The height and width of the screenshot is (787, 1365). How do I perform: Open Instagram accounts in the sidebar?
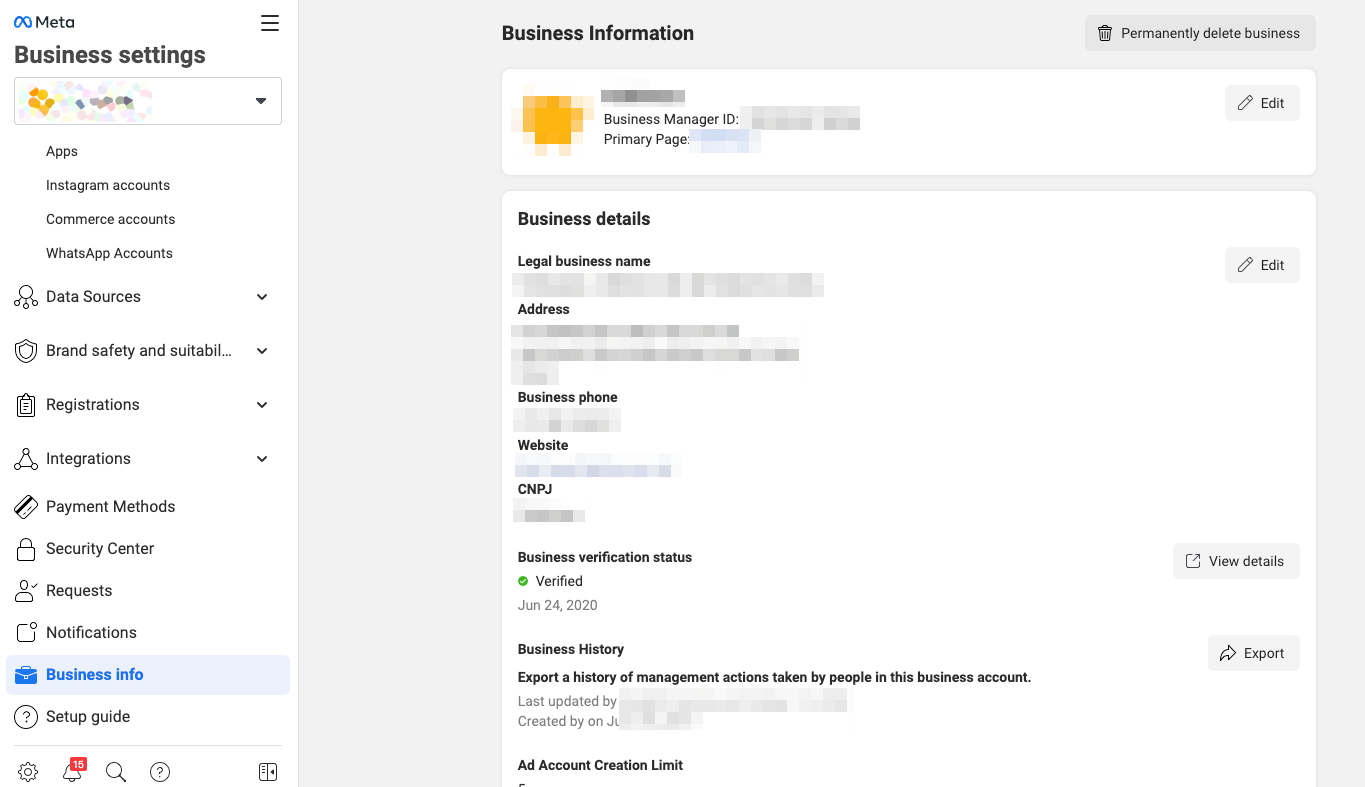click(x=108, y=185)
